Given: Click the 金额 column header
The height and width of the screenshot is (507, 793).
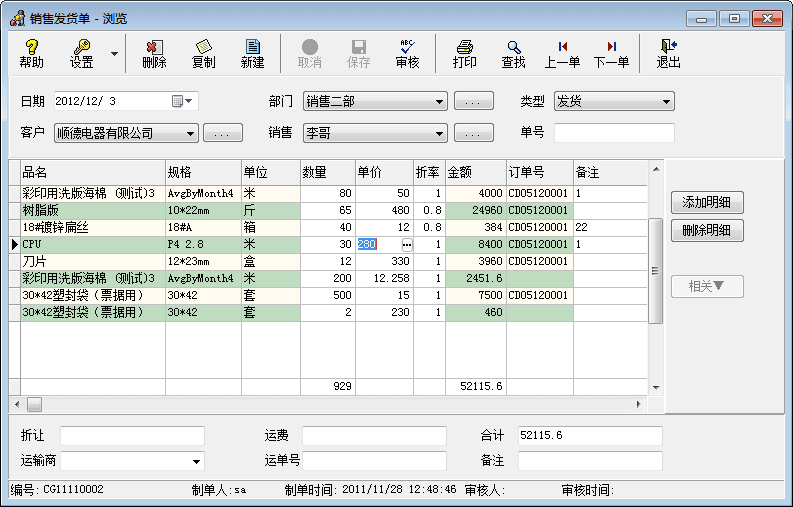Looking at the screenshot, I should [x=476, y=173].
